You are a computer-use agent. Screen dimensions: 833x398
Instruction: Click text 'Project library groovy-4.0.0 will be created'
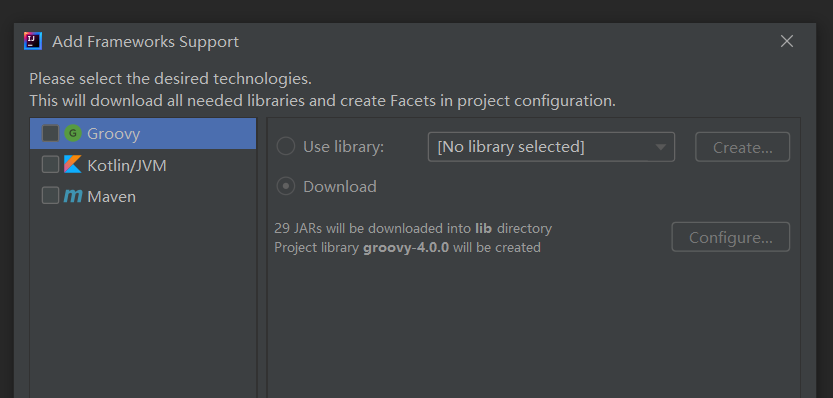click(x=407, y=248)
